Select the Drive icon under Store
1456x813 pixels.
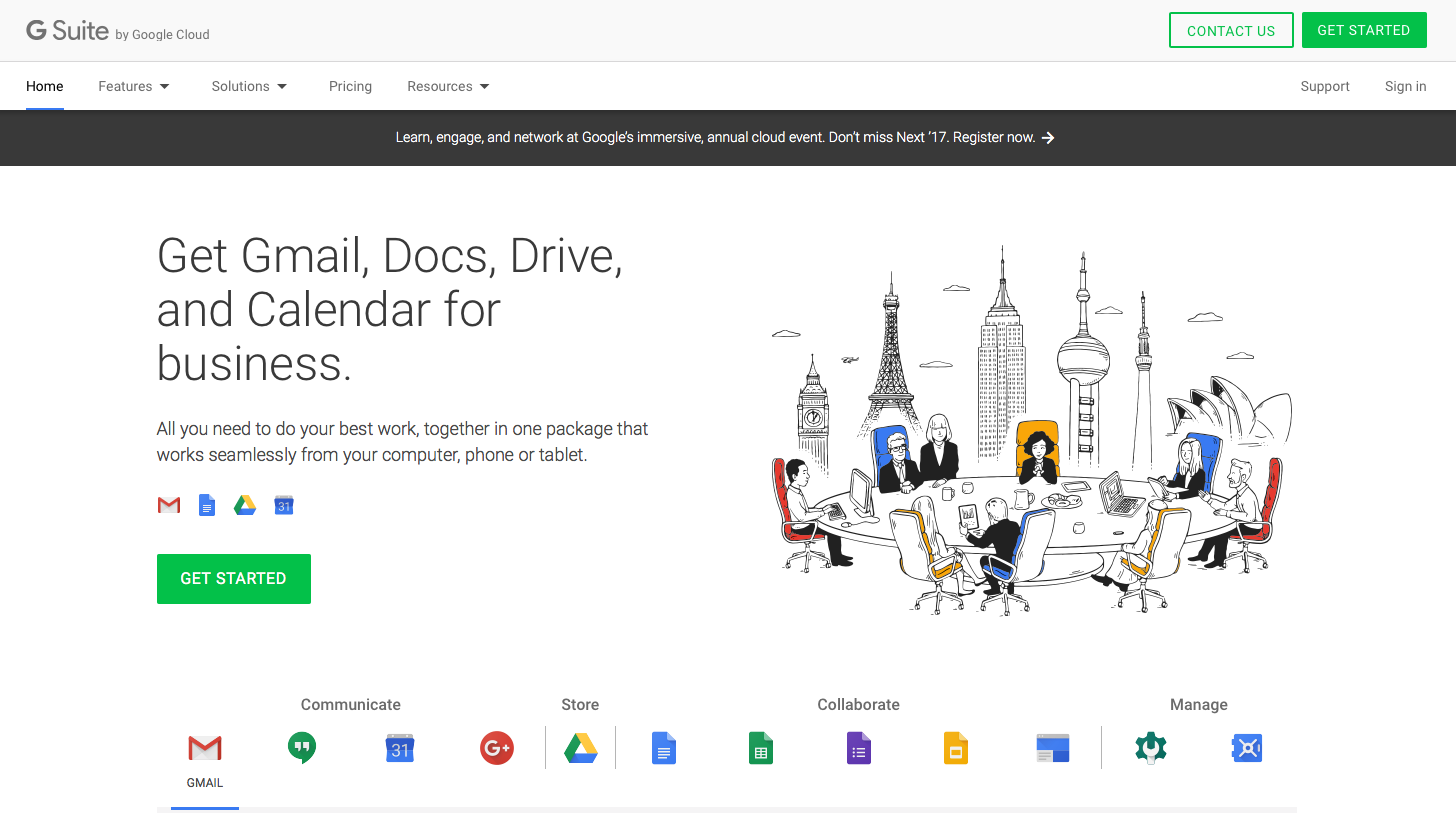tap(581, 748)
